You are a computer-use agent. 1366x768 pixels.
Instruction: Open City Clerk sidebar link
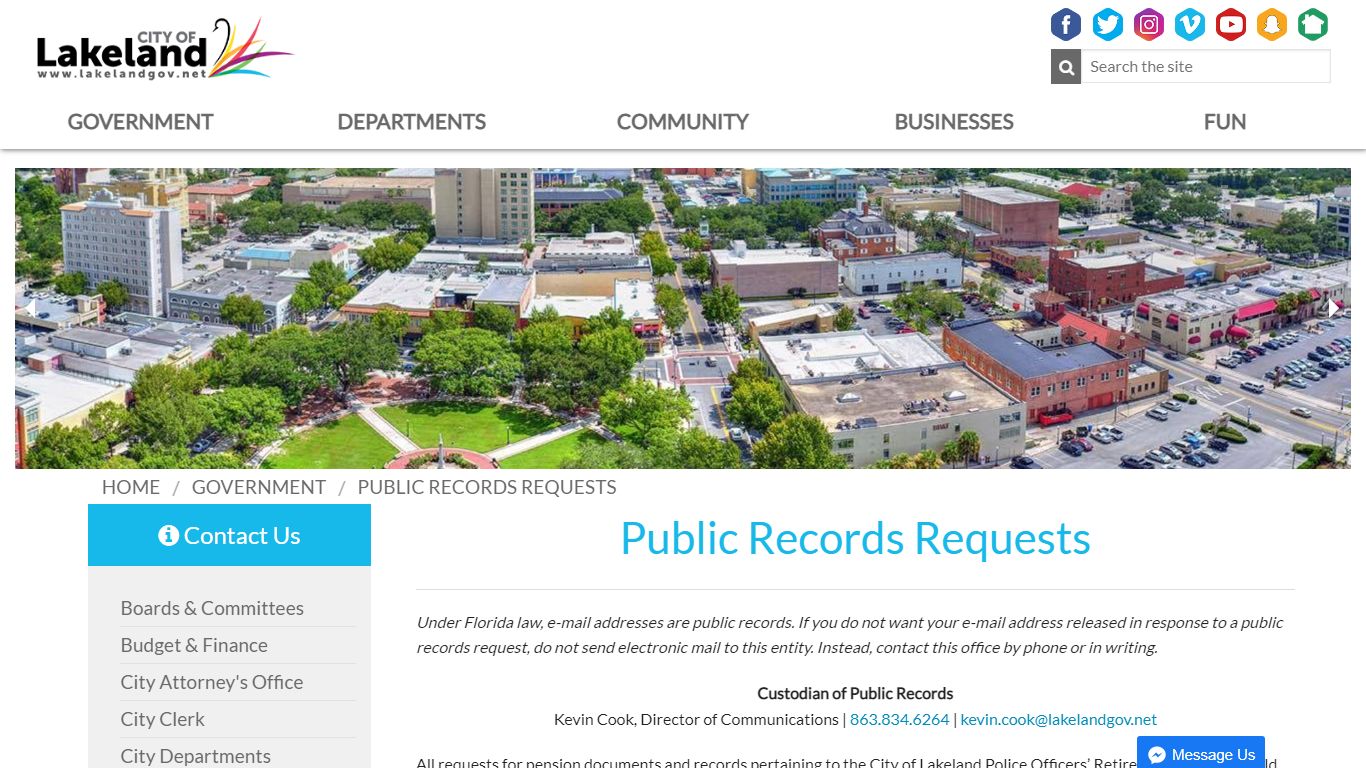click(x=162, y=719)
